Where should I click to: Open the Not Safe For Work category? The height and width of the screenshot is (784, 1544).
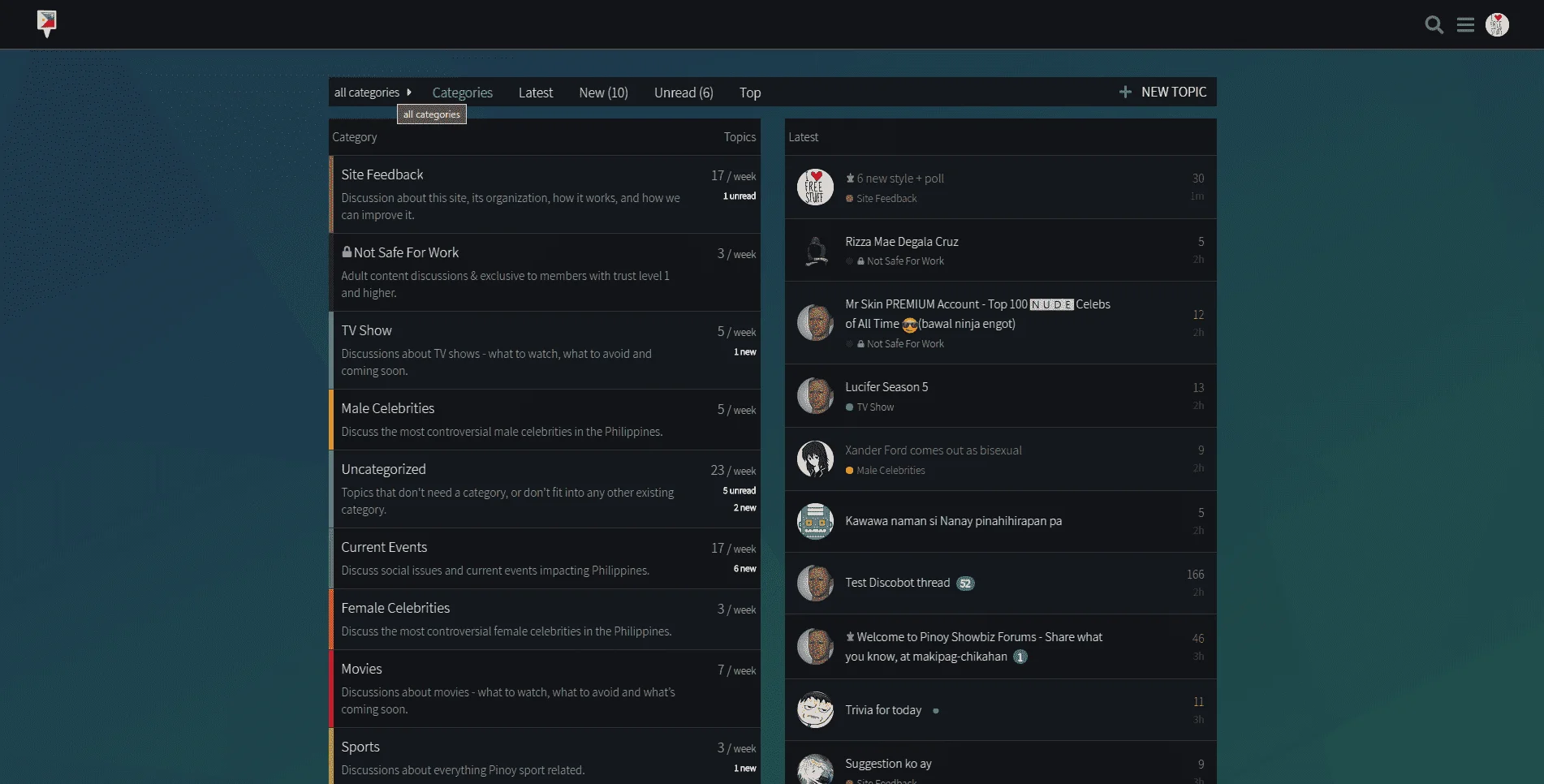(x=406, y=252)
